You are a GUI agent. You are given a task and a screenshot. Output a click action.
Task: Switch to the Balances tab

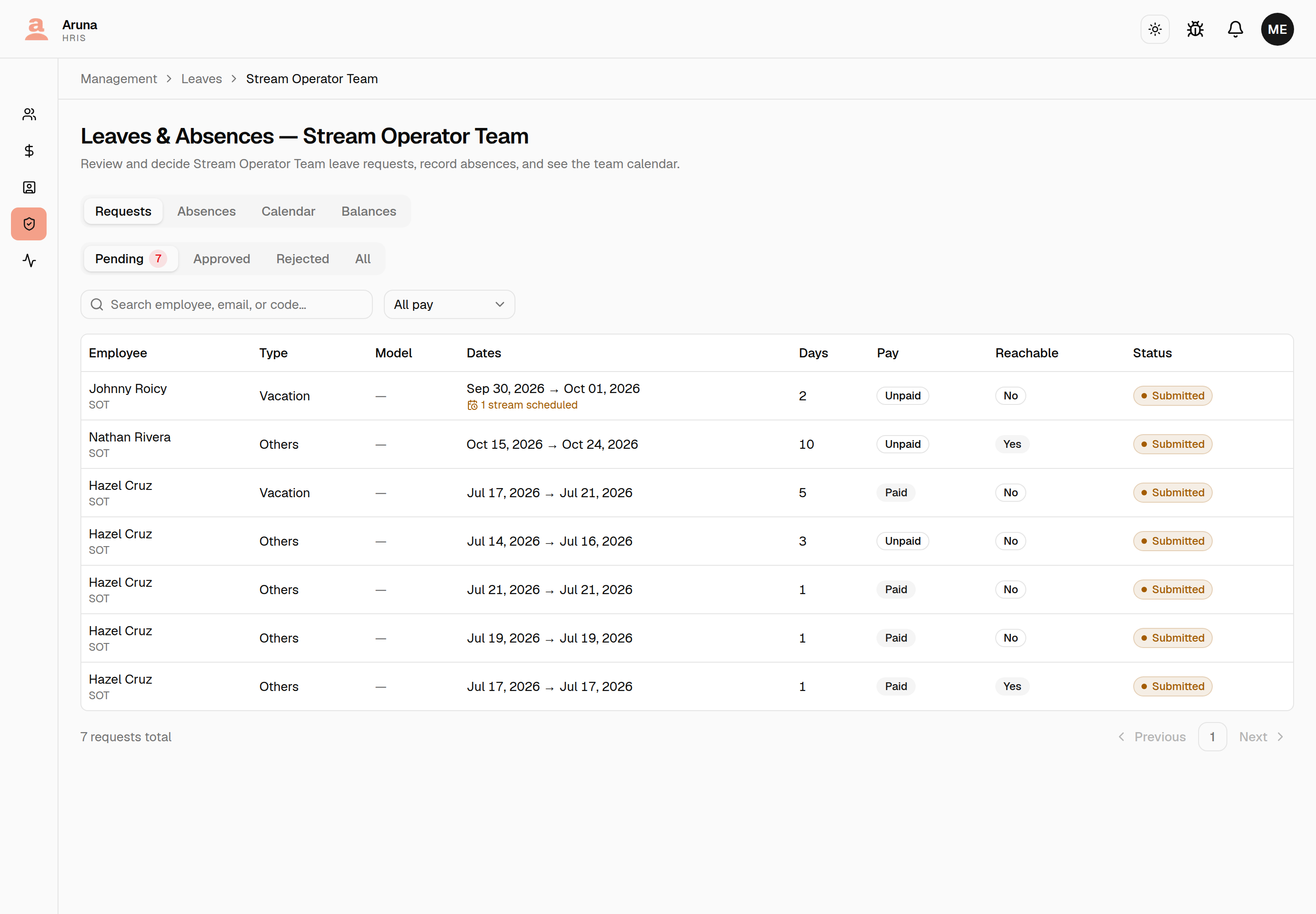369,211
